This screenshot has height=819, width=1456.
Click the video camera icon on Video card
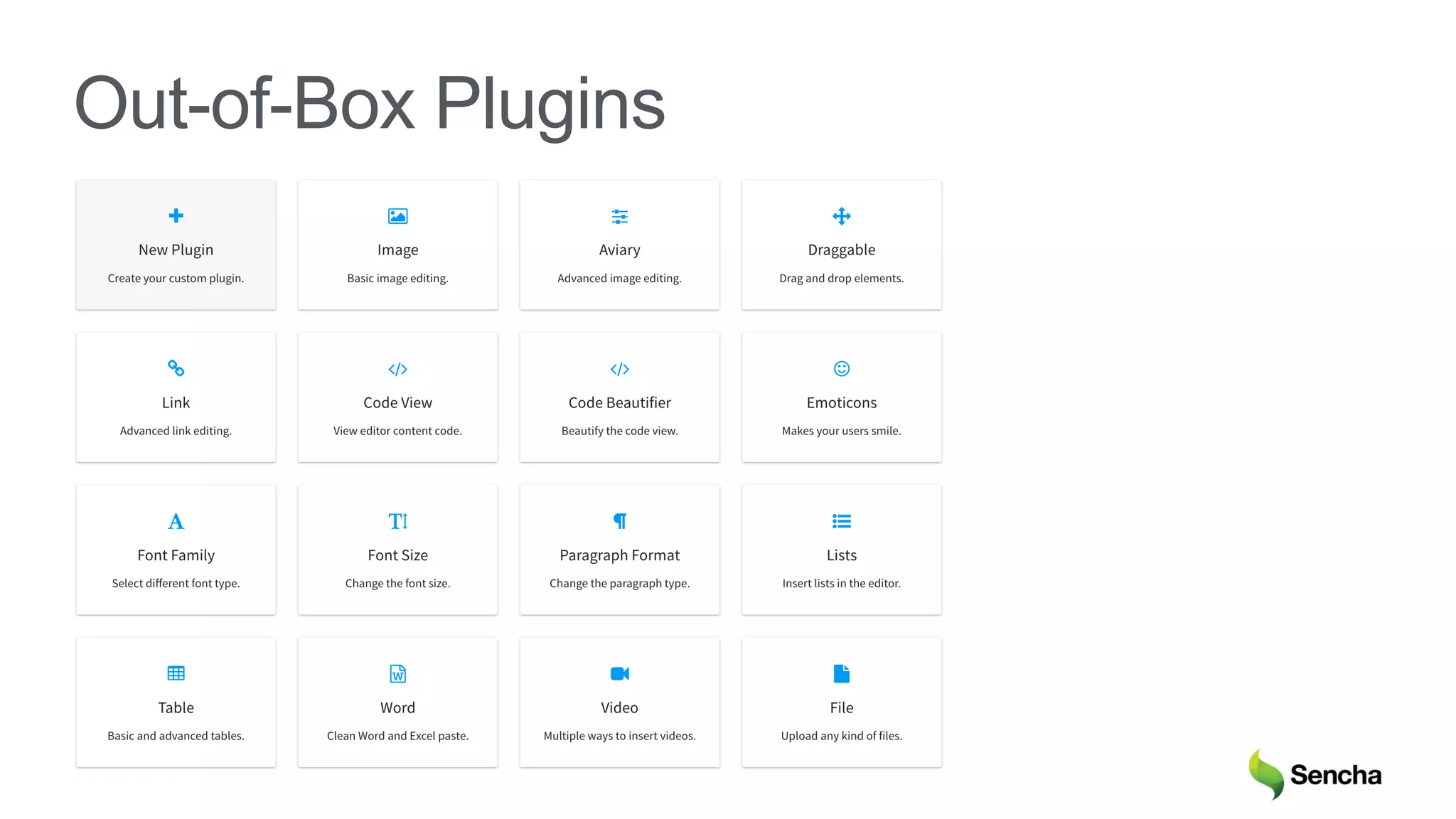619,673
